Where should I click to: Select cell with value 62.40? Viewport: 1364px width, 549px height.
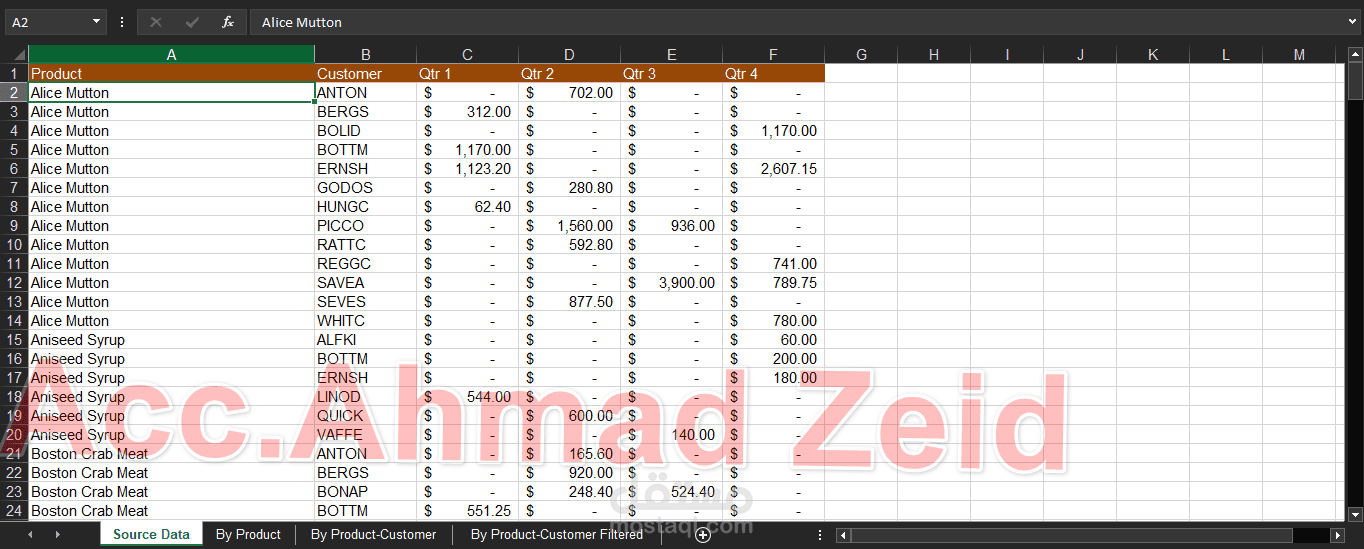click(467, 207)
